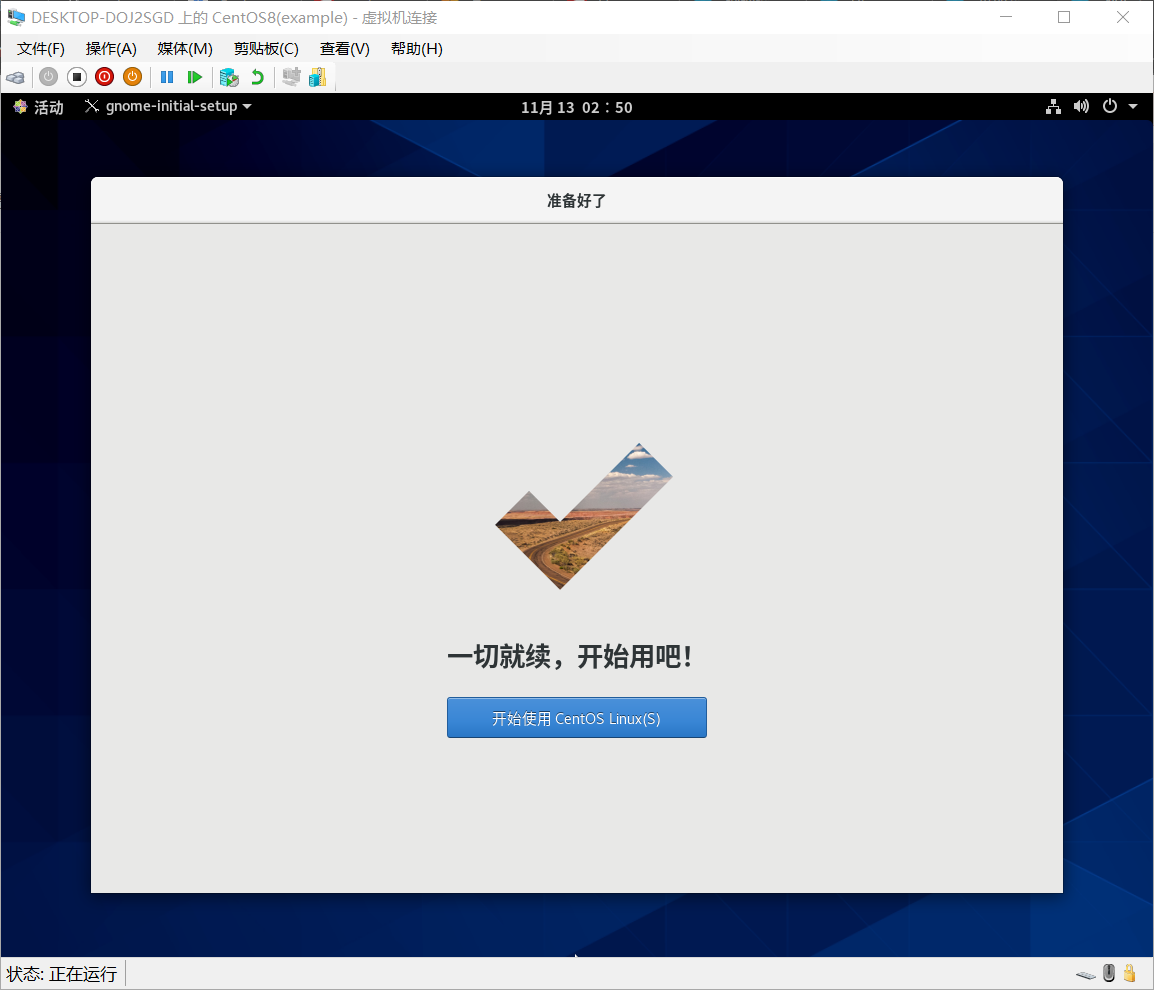Click the landscape checkmark image

(584, 516)
